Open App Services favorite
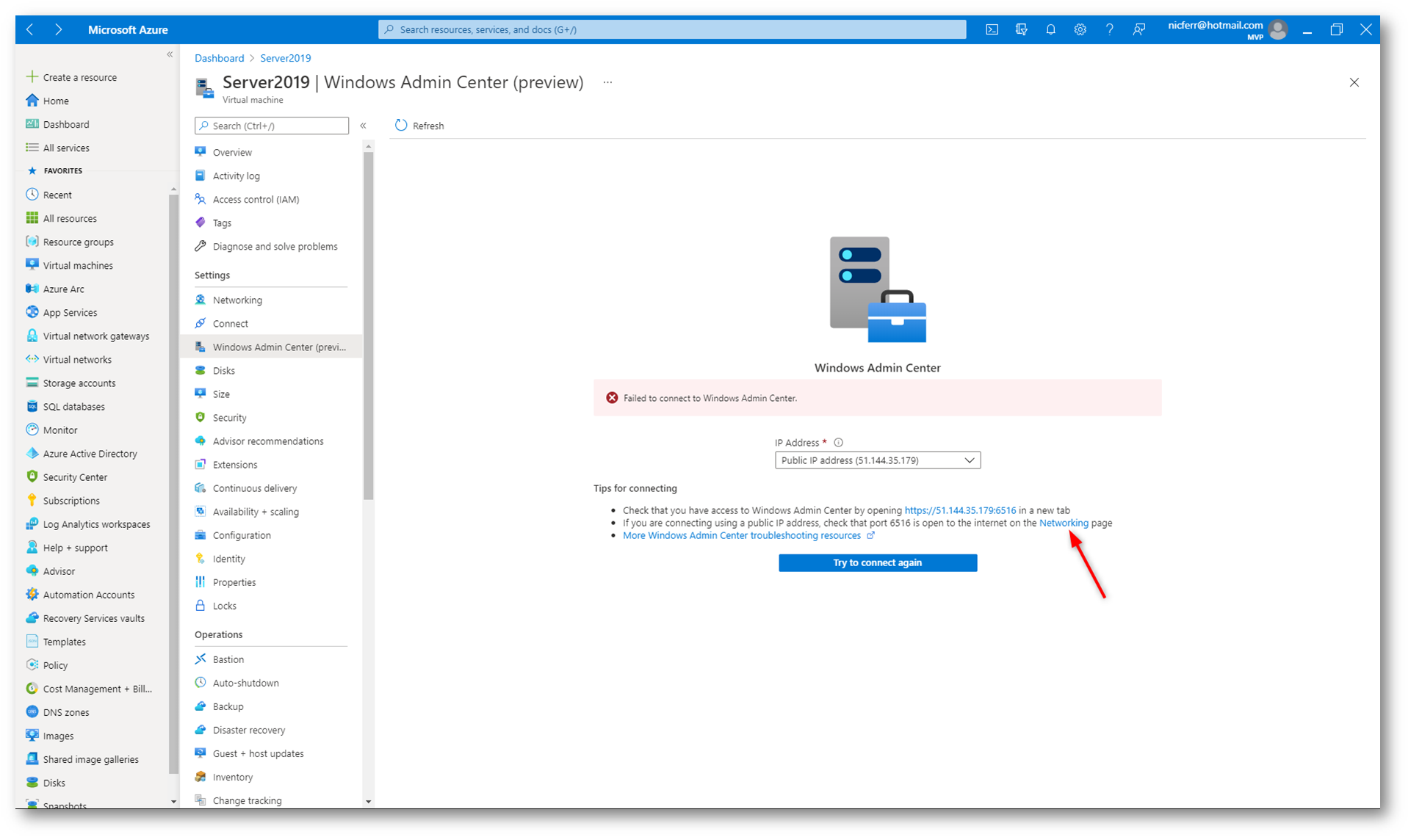 pyautogui.click(x=62, y=312)
